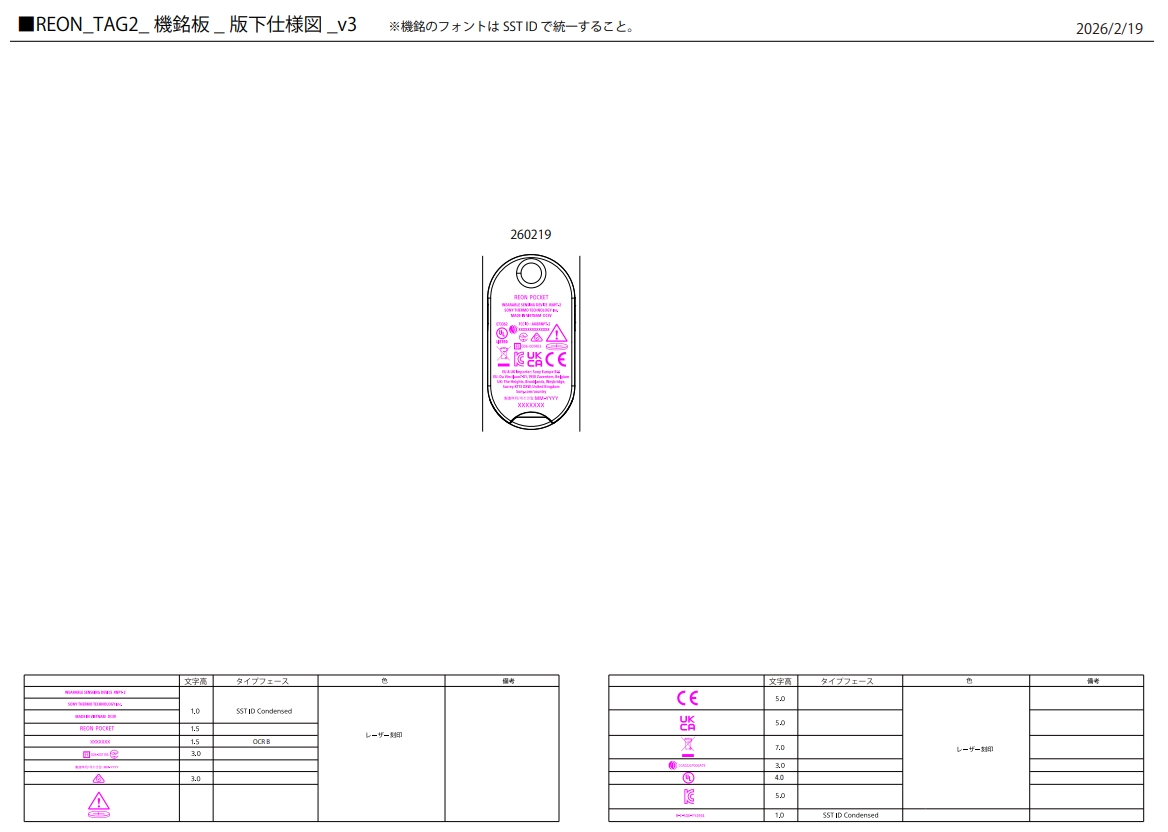Viewport: 1168px width, 832px height.
Task: Click the 2026/2/19 date in header
Action: [1109, 29]
